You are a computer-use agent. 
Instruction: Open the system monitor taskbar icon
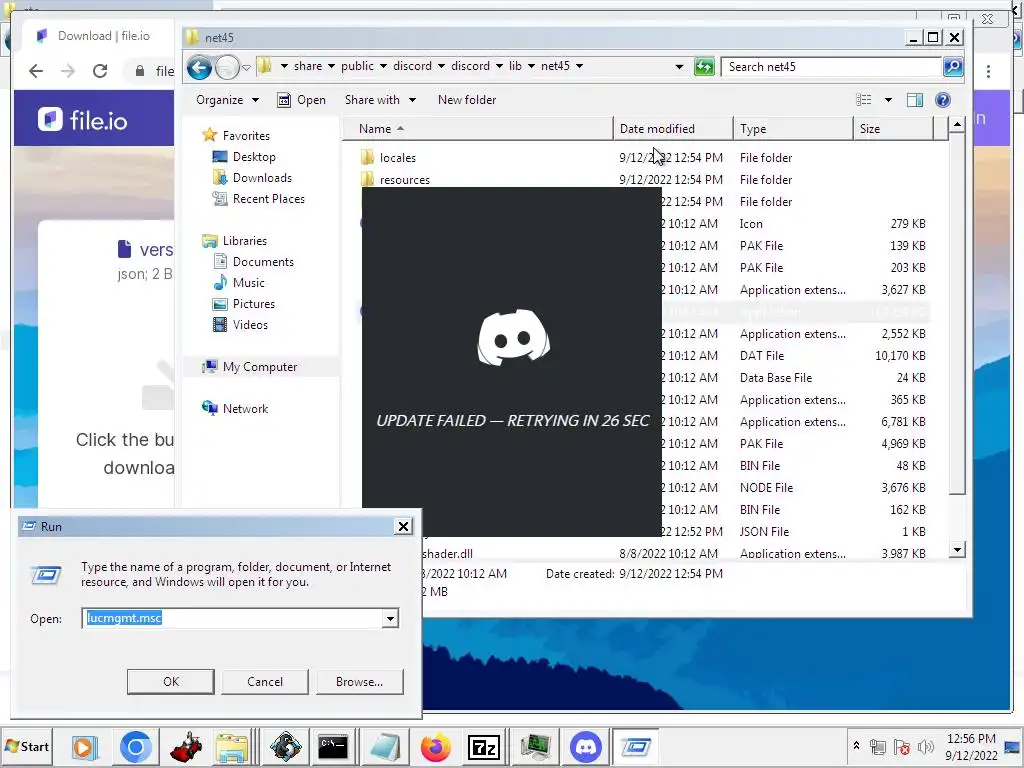click(536, 746)
